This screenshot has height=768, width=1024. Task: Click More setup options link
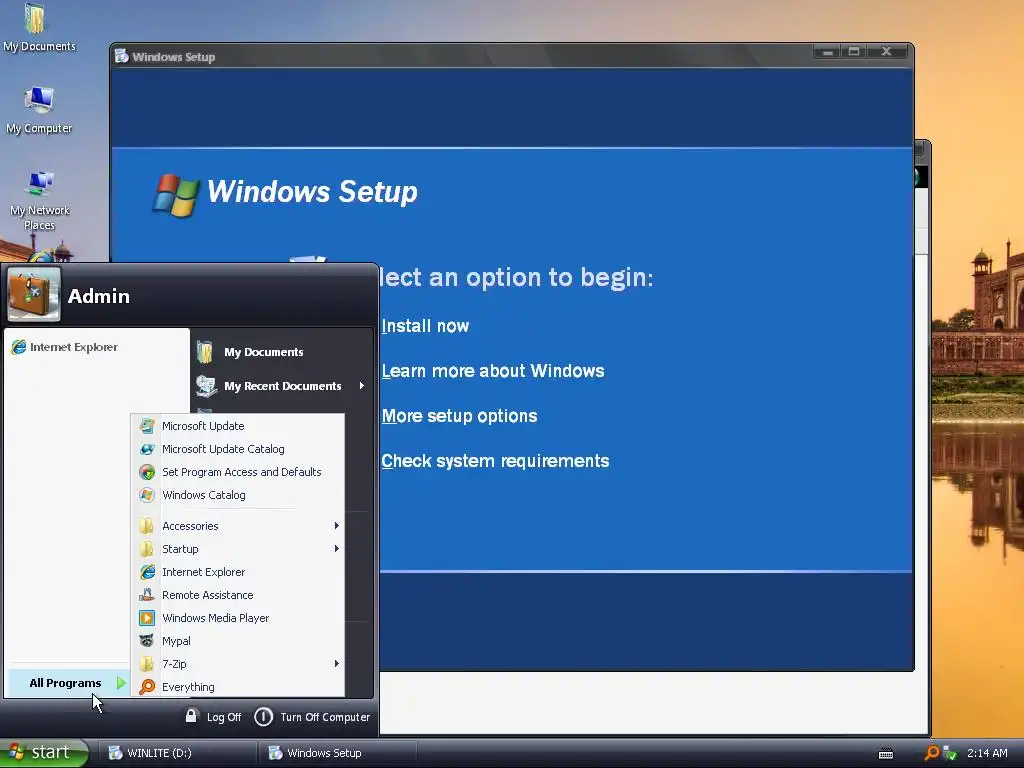[x=460, y=416]
